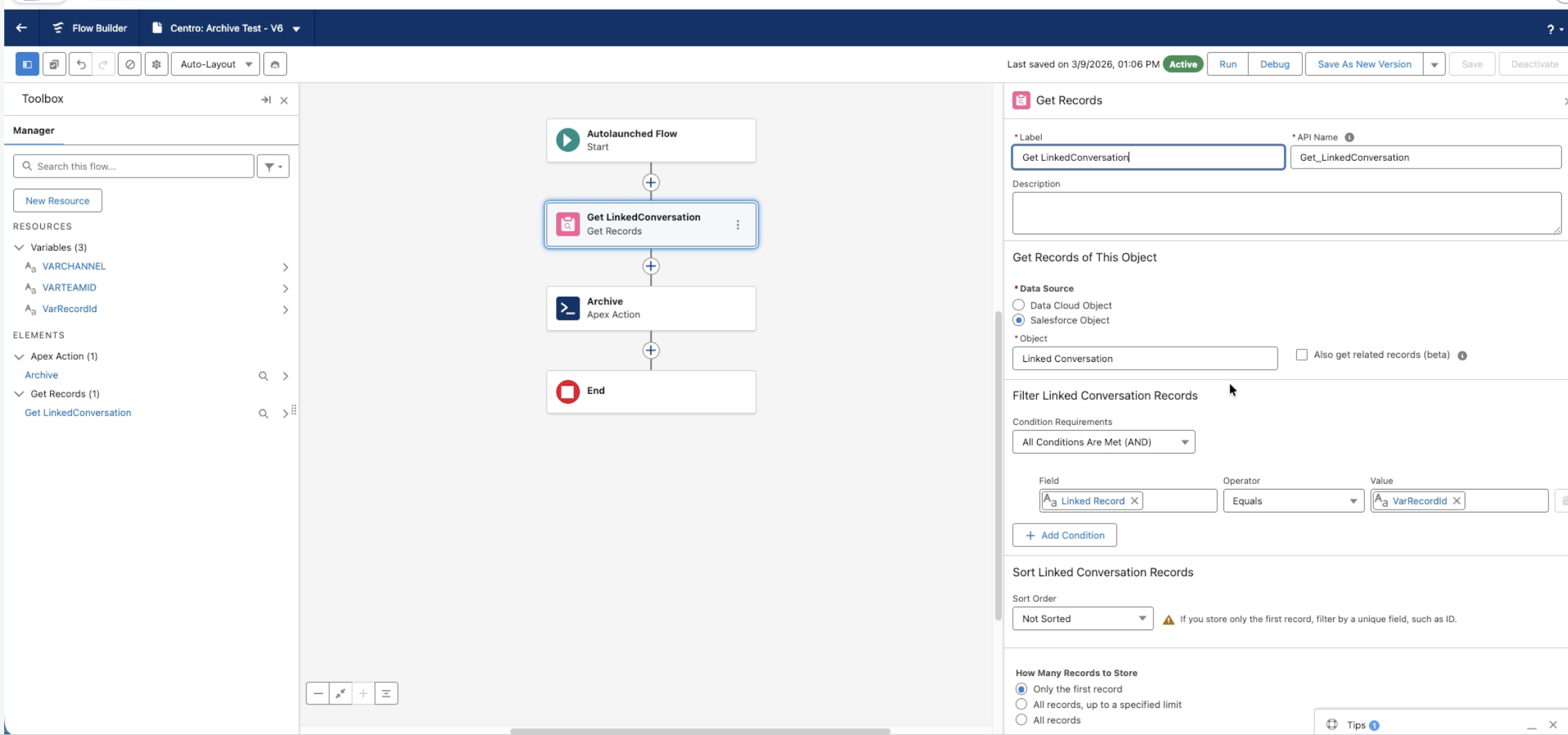This screenshot has height=735, width=1568.
Task: Select the Archive Apex Action node
Action: click(651, 308)
